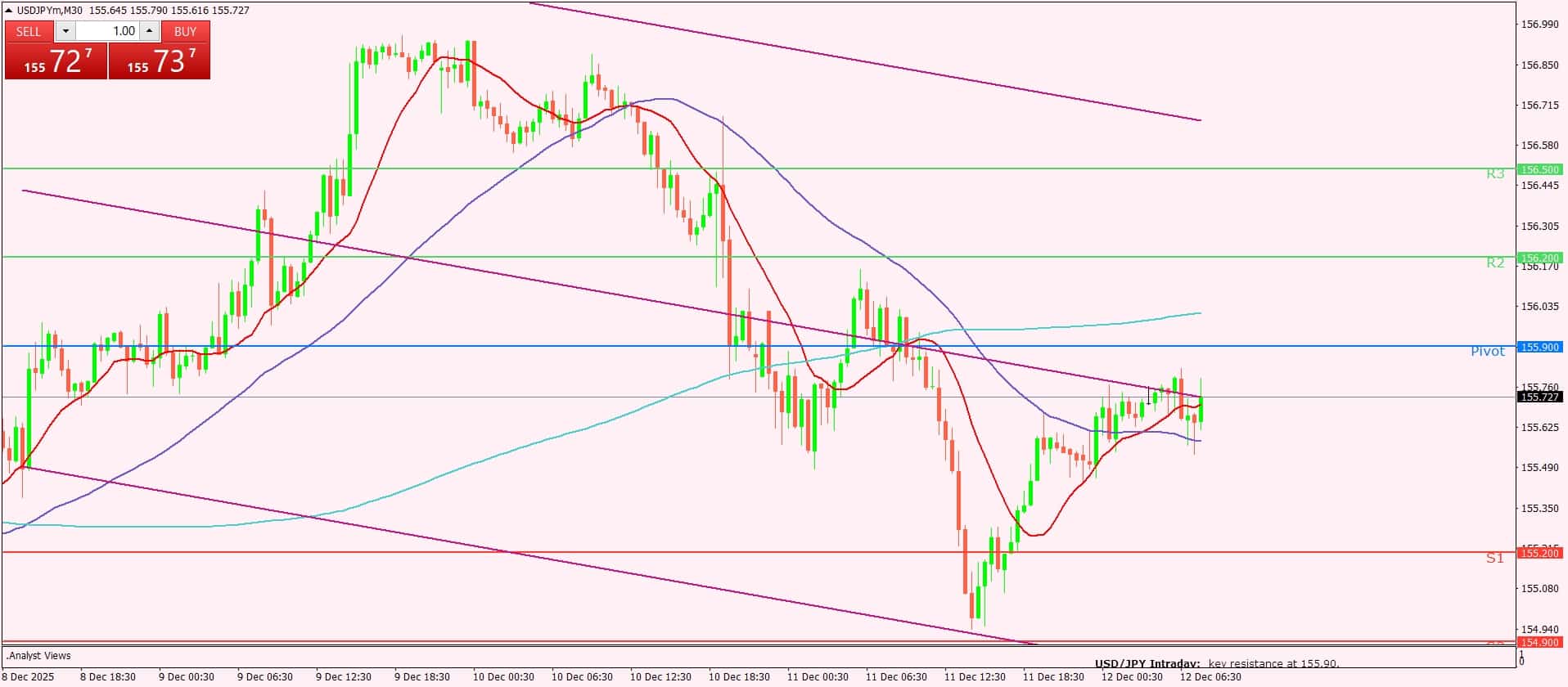Click the 8 Dec 2025 time label
The height and width of the screenshot is (687, 1568).
pos(29,676)
